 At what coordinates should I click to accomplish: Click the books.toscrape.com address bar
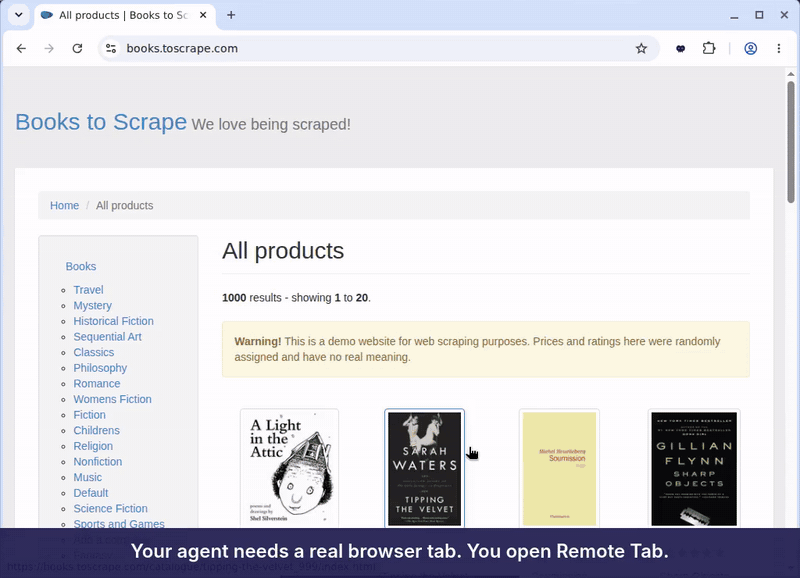[378, 48]
